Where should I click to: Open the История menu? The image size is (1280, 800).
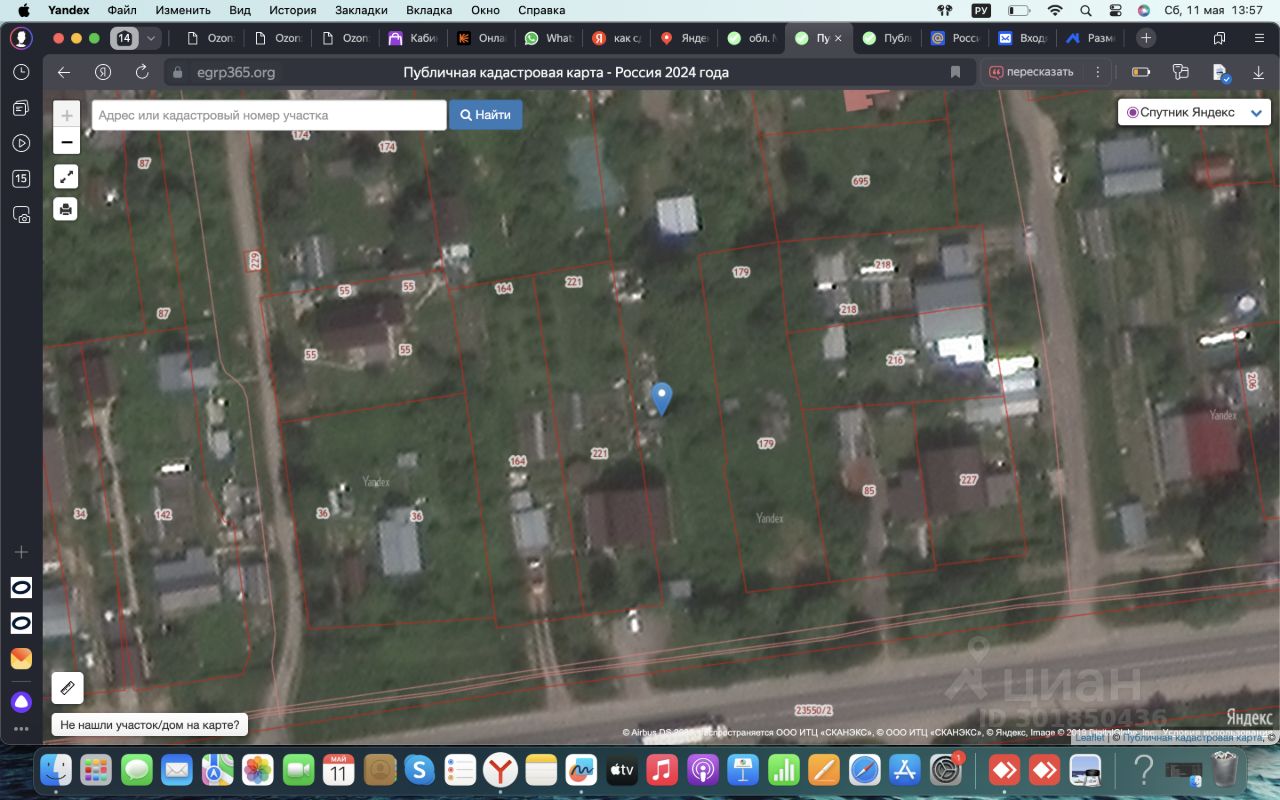point(292,10)
